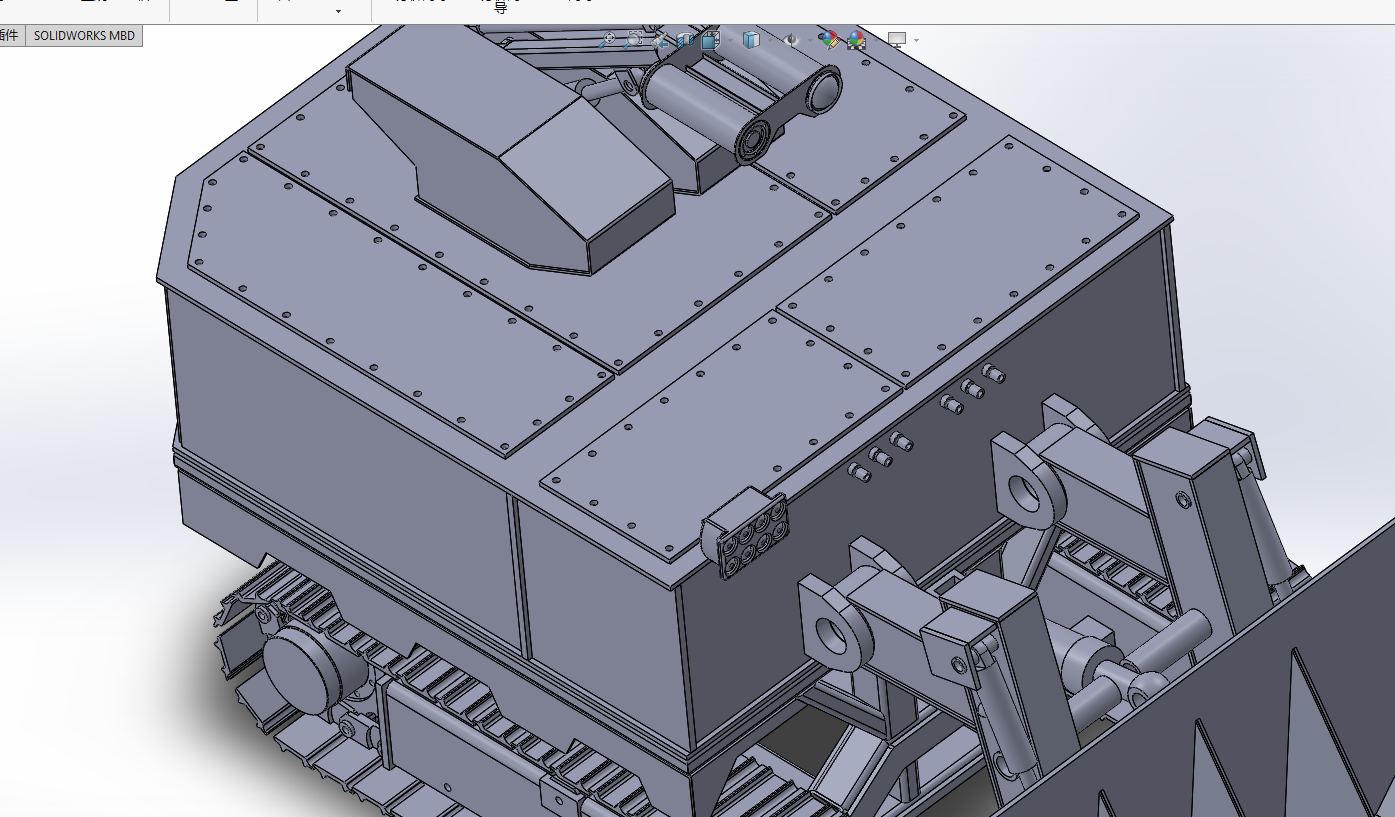Click the View Settings monitor icon
The height and width of the screenshot is (817, 1395).
[x=897, y=40]
